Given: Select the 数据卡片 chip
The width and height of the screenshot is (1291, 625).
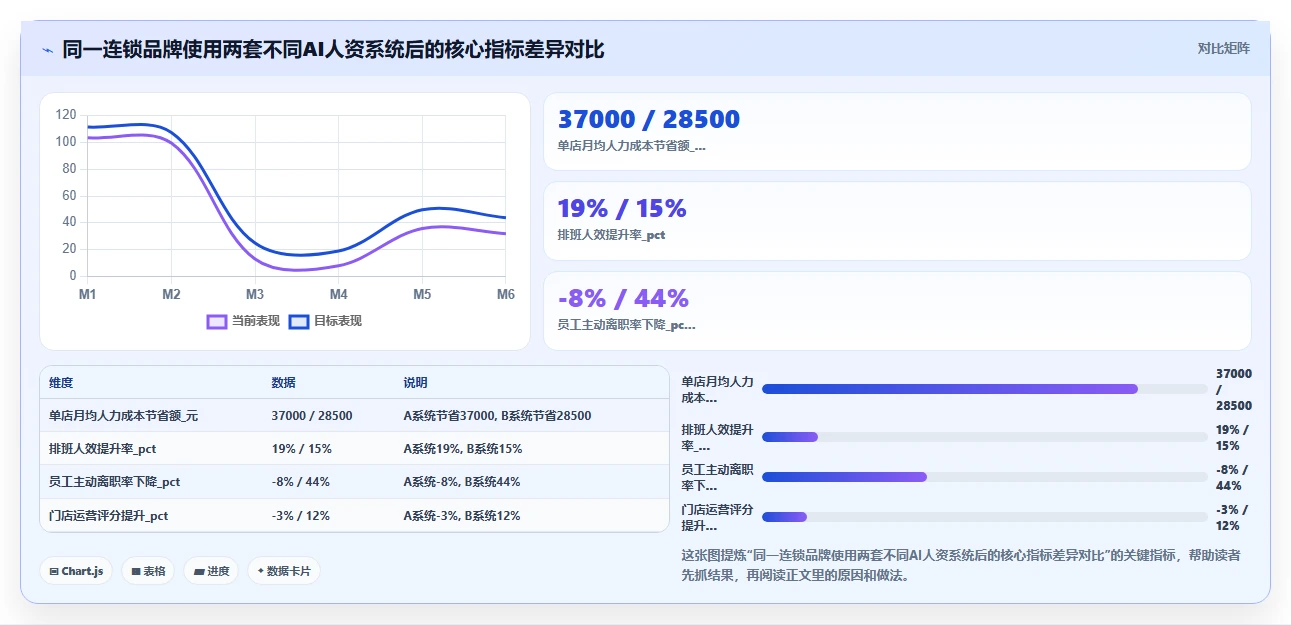Looking at the screenshot, I should click(284, 571).
